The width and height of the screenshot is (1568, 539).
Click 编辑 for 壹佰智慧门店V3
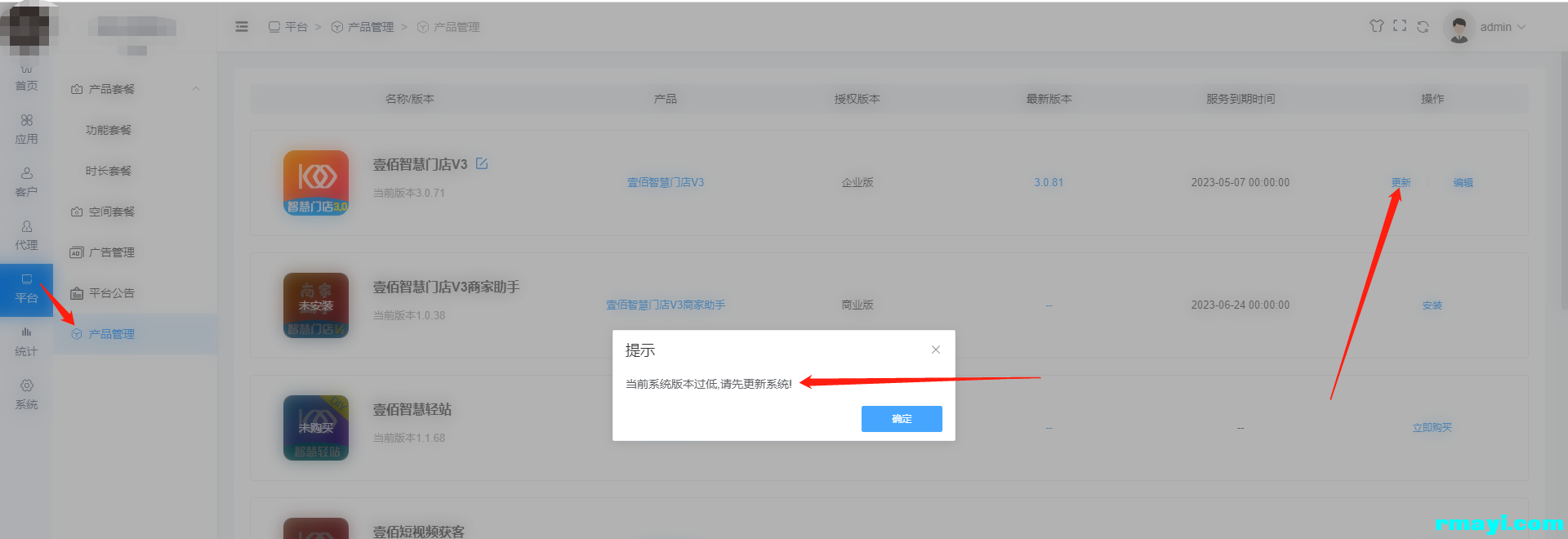click(1463, 182)
